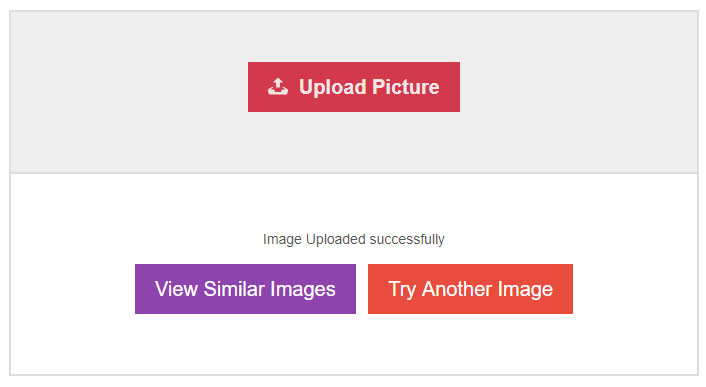706x387 pixels.
Task: Click the white results panel background
Action: [x=354, y=346]
